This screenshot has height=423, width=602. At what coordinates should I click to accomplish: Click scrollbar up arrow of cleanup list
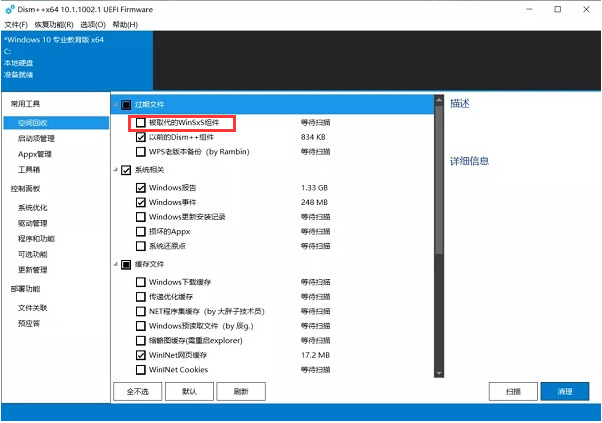[439, 101]
